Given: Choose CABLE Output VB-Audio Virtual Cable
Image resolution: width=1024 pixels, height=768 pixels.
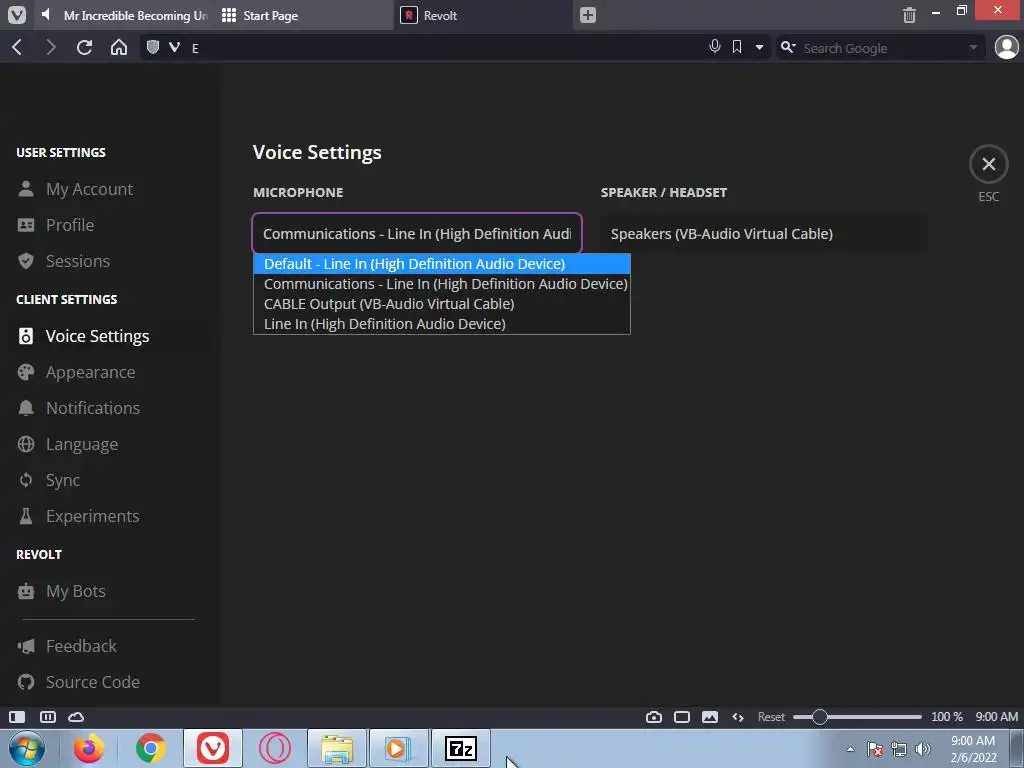Looking at the screenshot, I should (x=441, y=304).
